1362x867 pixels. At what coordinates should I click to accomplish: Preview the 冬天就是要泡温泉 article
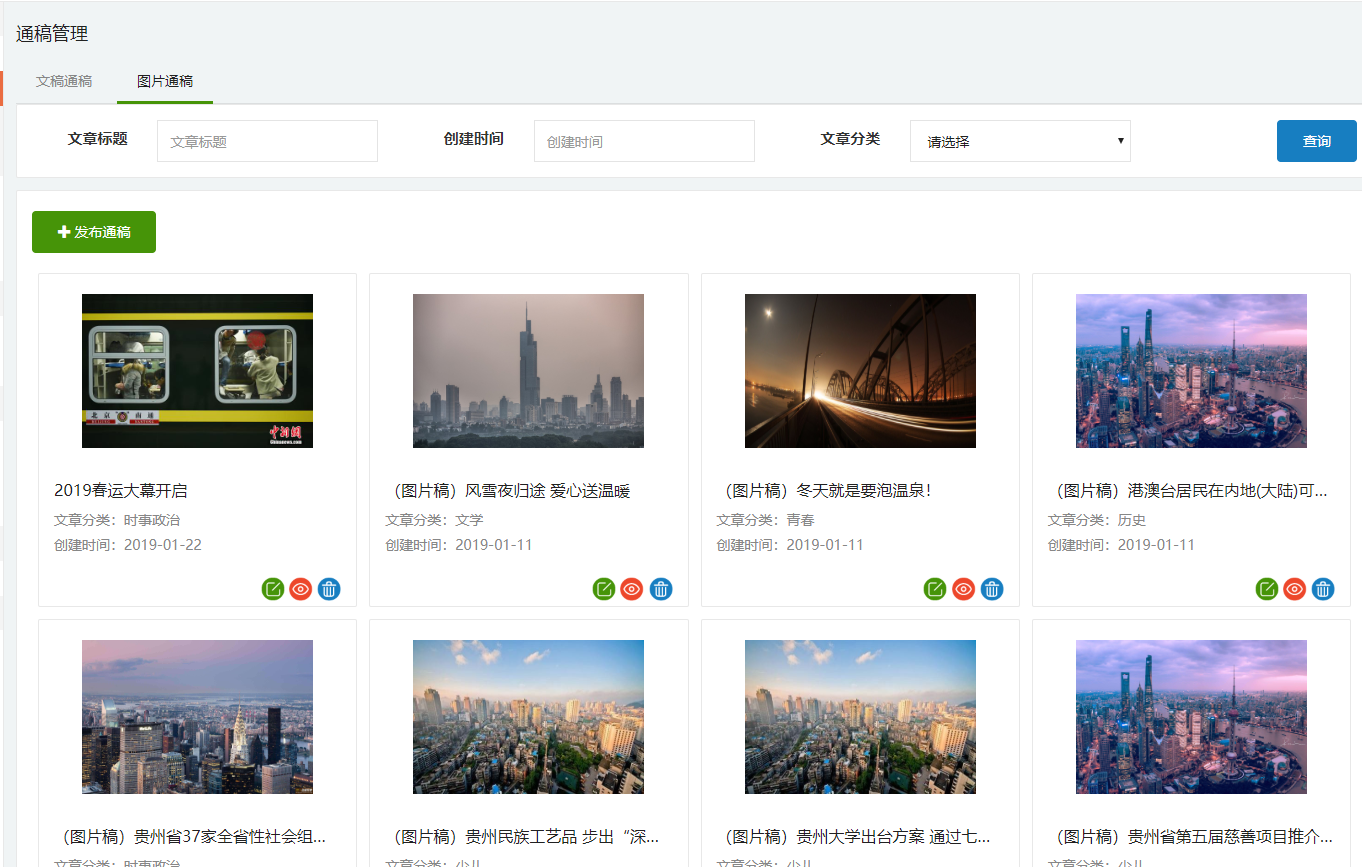click(963, 589)
